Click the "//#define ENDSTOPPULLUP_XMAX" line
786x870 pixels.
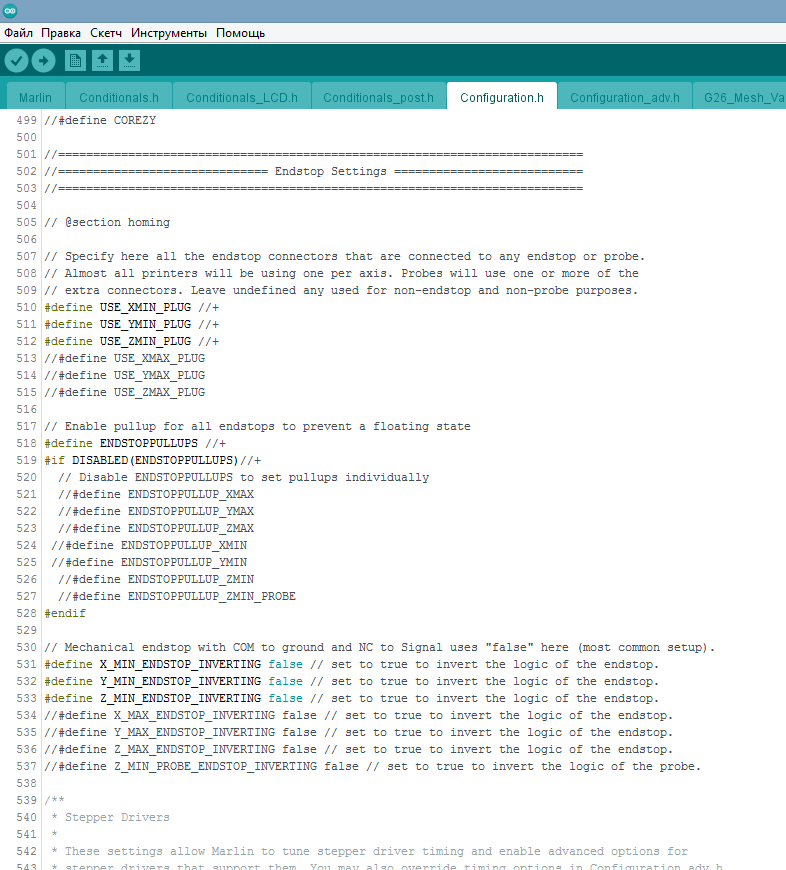tap(156, 494)
